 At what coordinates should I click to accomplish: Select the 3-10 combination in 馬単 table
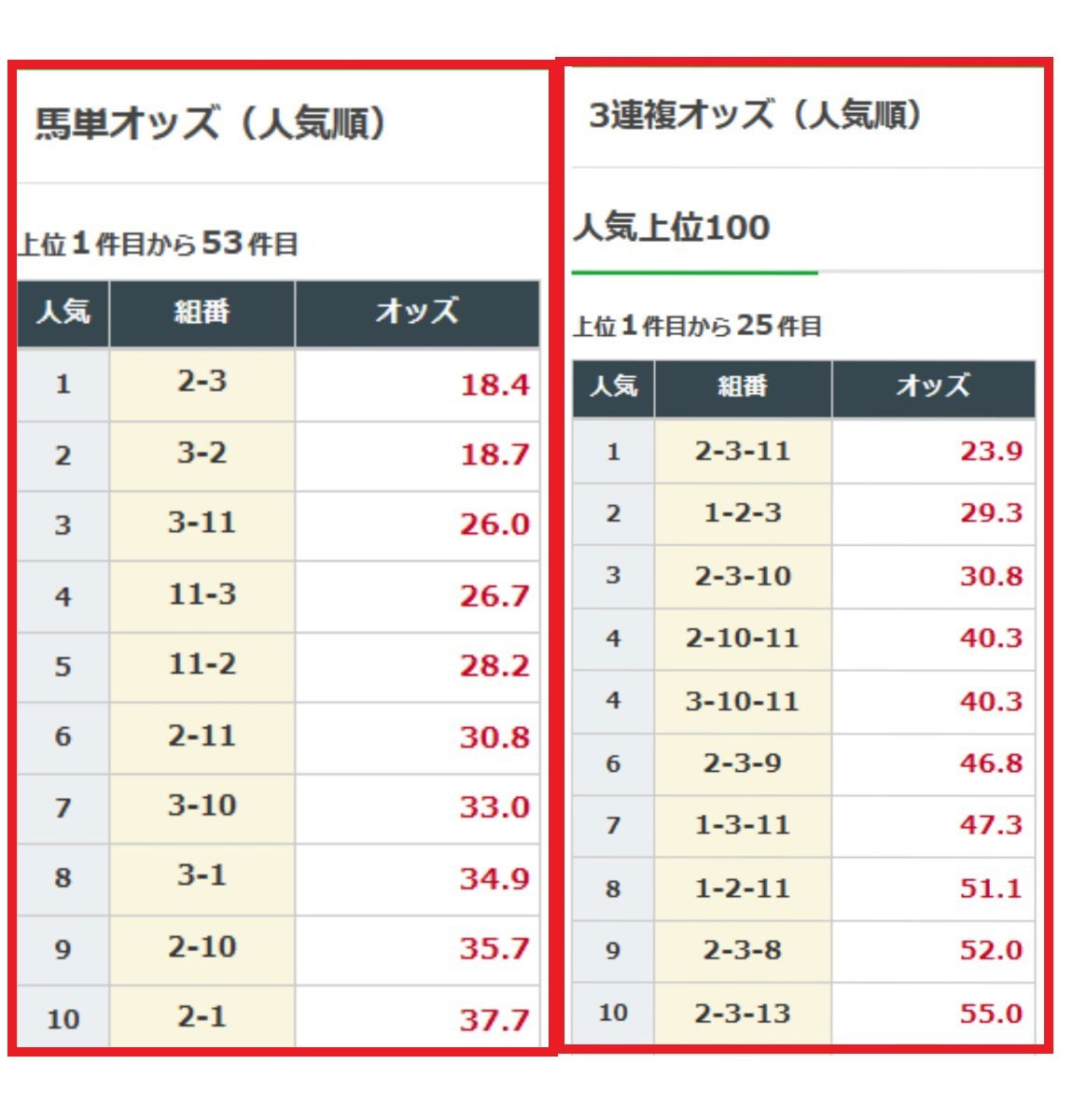pos(202,805)
